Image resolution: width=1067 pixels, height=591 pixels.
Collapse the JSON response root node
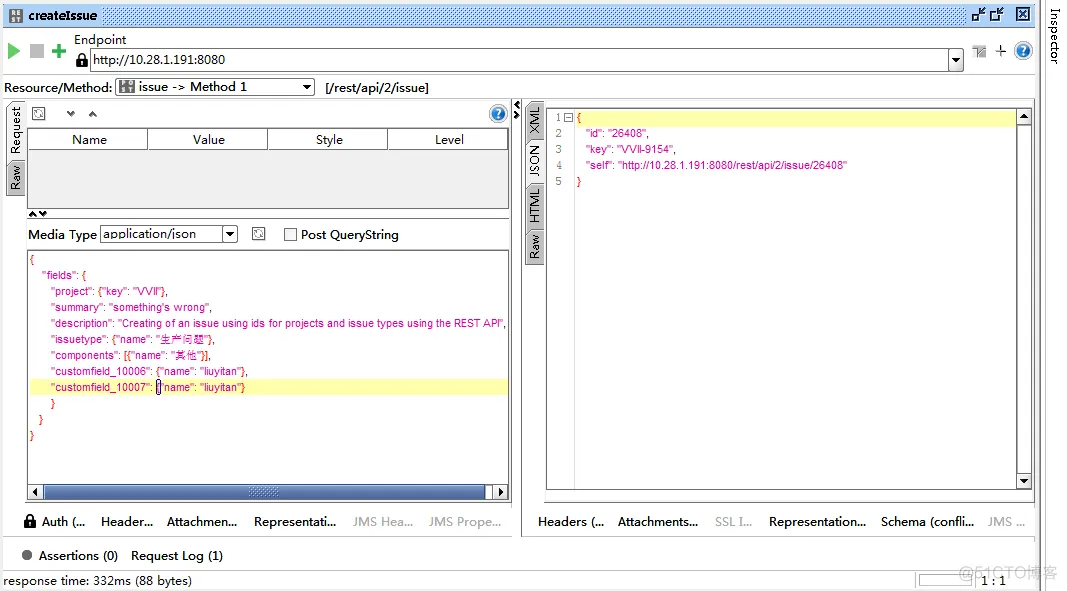pos(568,118)
